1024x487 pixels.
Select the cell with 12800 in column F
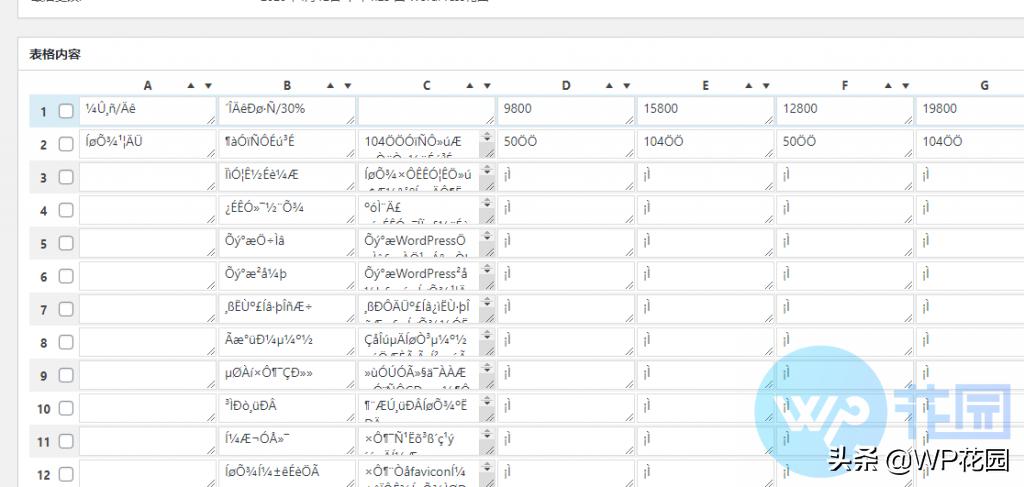[x=843, y=109]
